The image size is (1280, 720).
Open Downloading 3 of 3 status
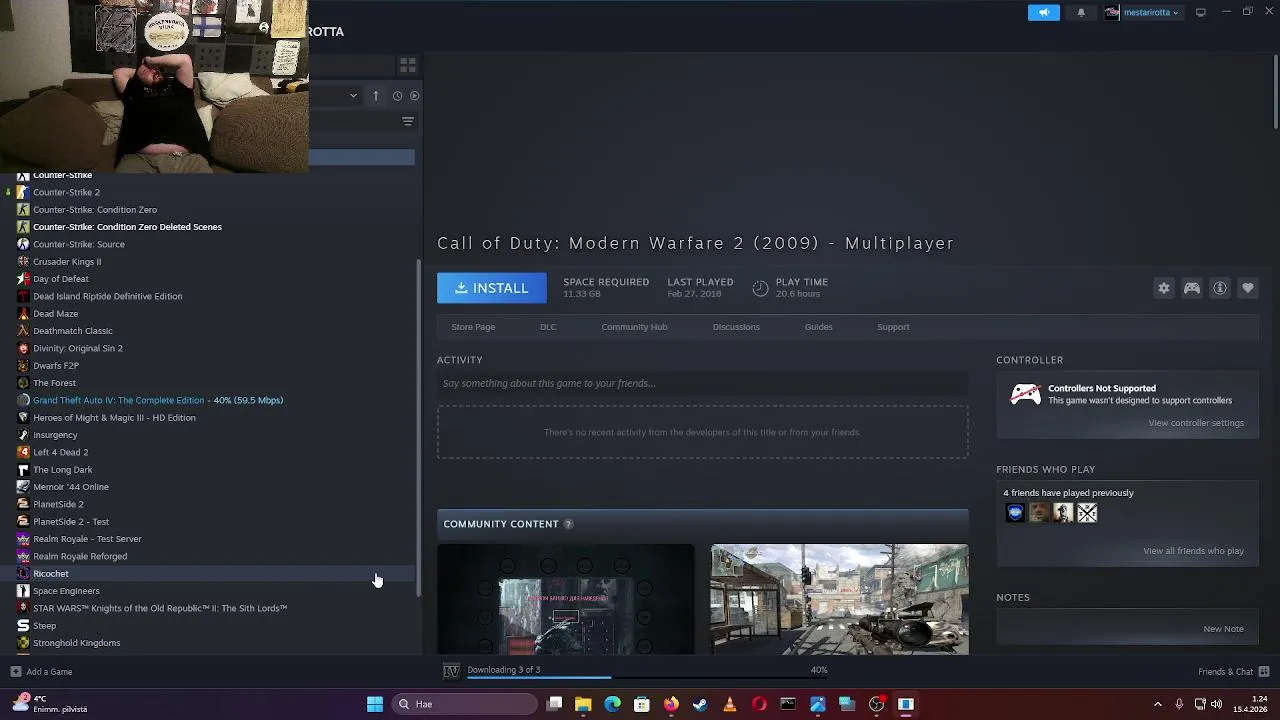click(x=503, y=670)
